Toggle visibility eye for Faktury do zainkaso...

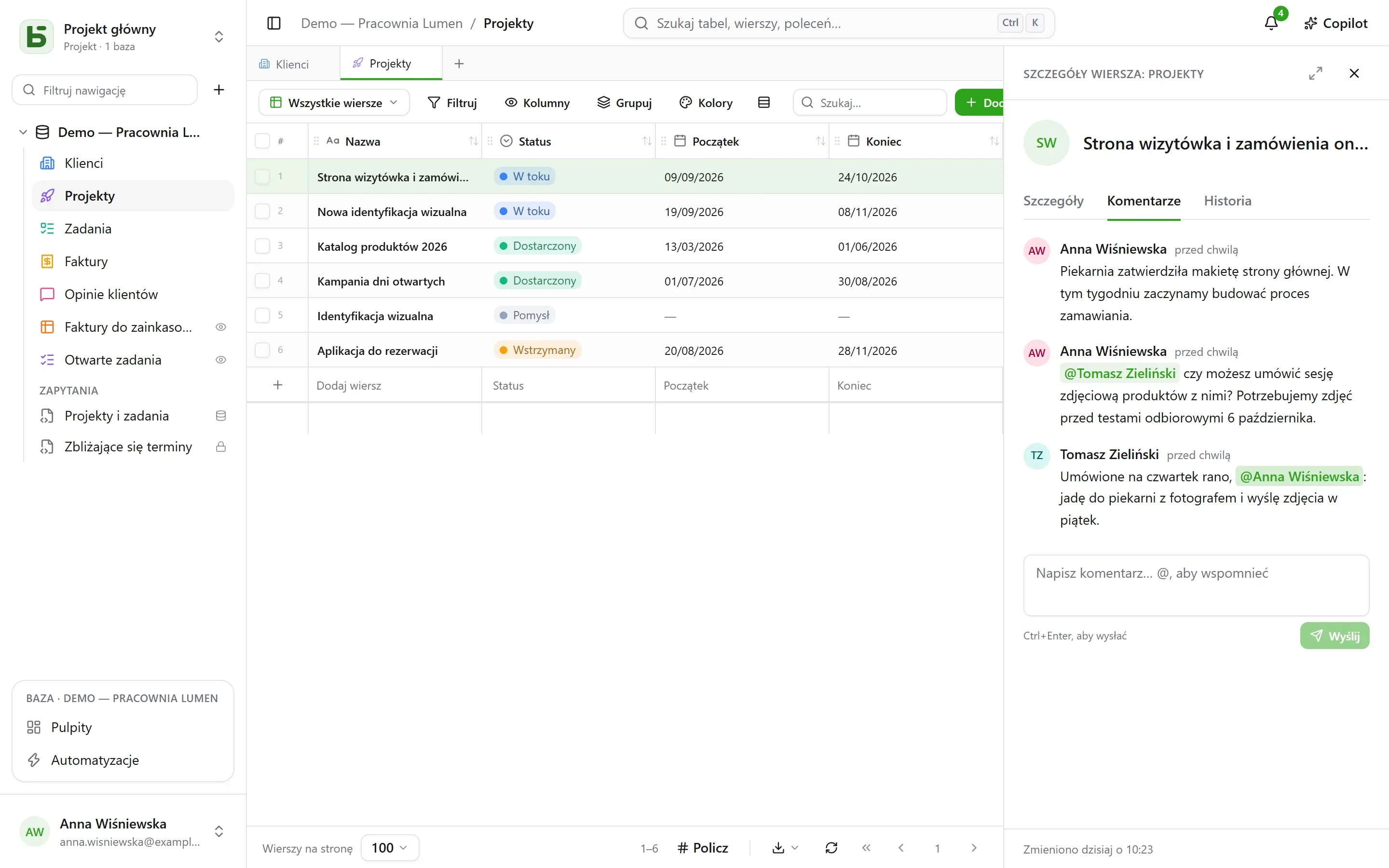click(x=220, y=326)
